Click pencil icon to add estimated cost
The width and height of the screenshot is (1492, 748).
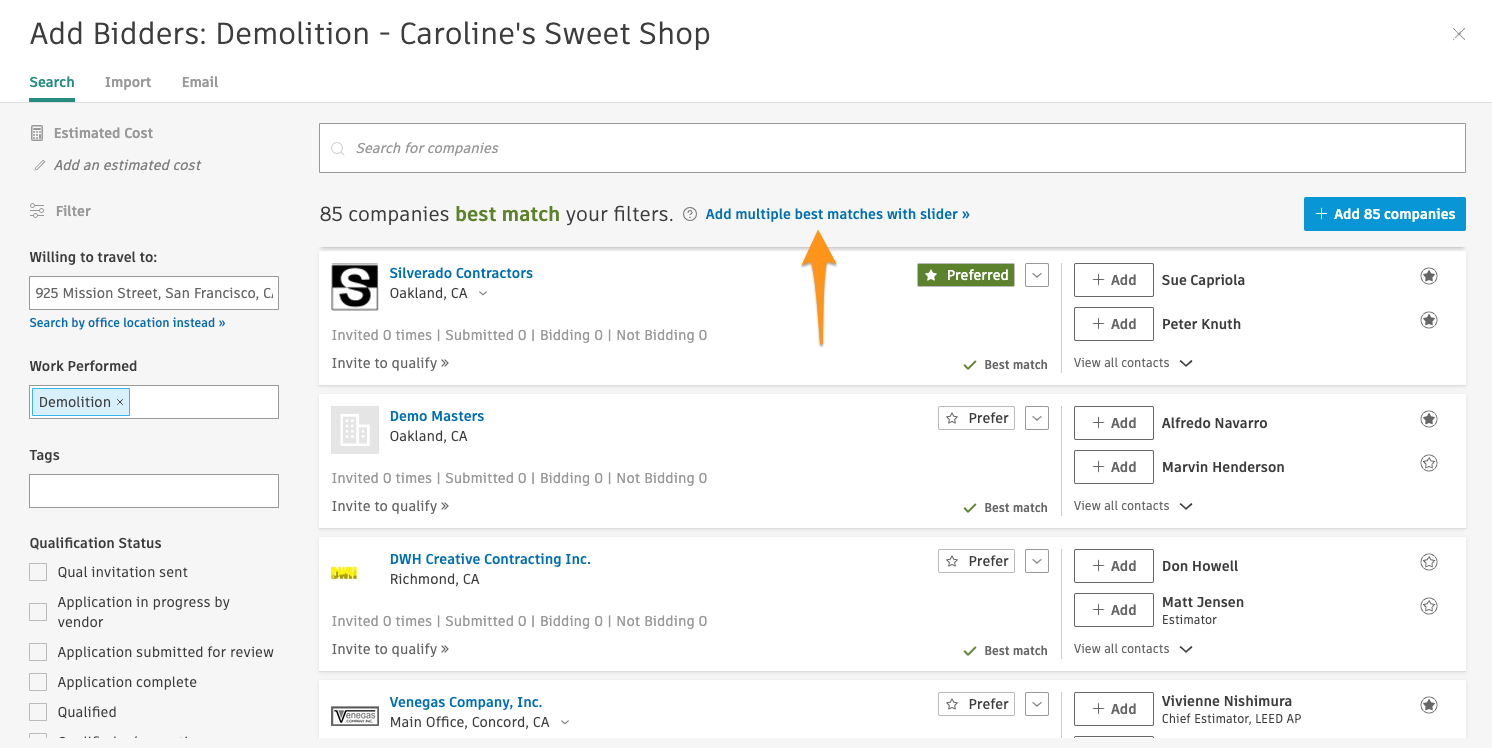(x=40, y=165)
